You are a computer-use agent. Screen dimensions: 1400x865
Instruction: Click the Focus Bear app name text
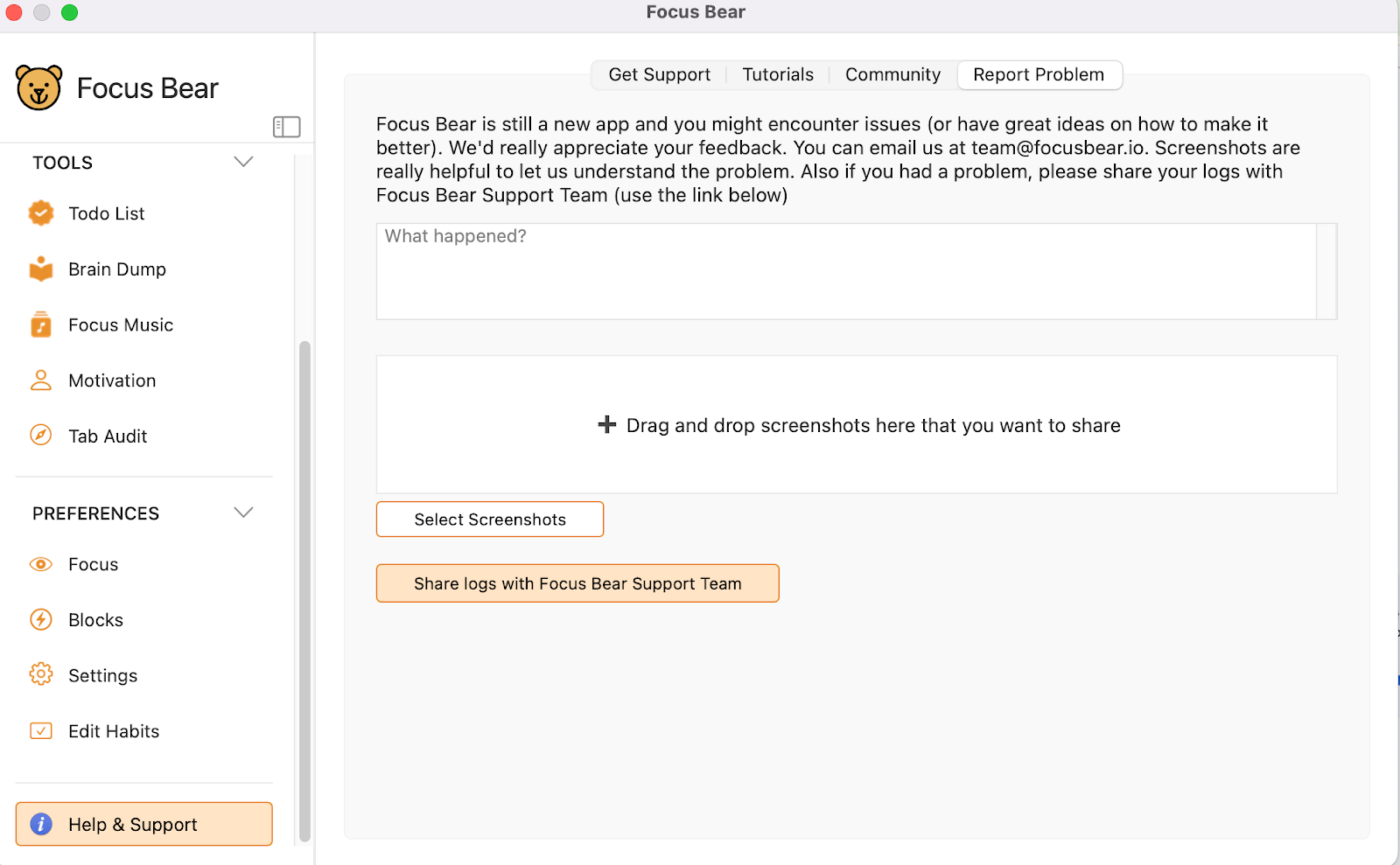point(148,88)
